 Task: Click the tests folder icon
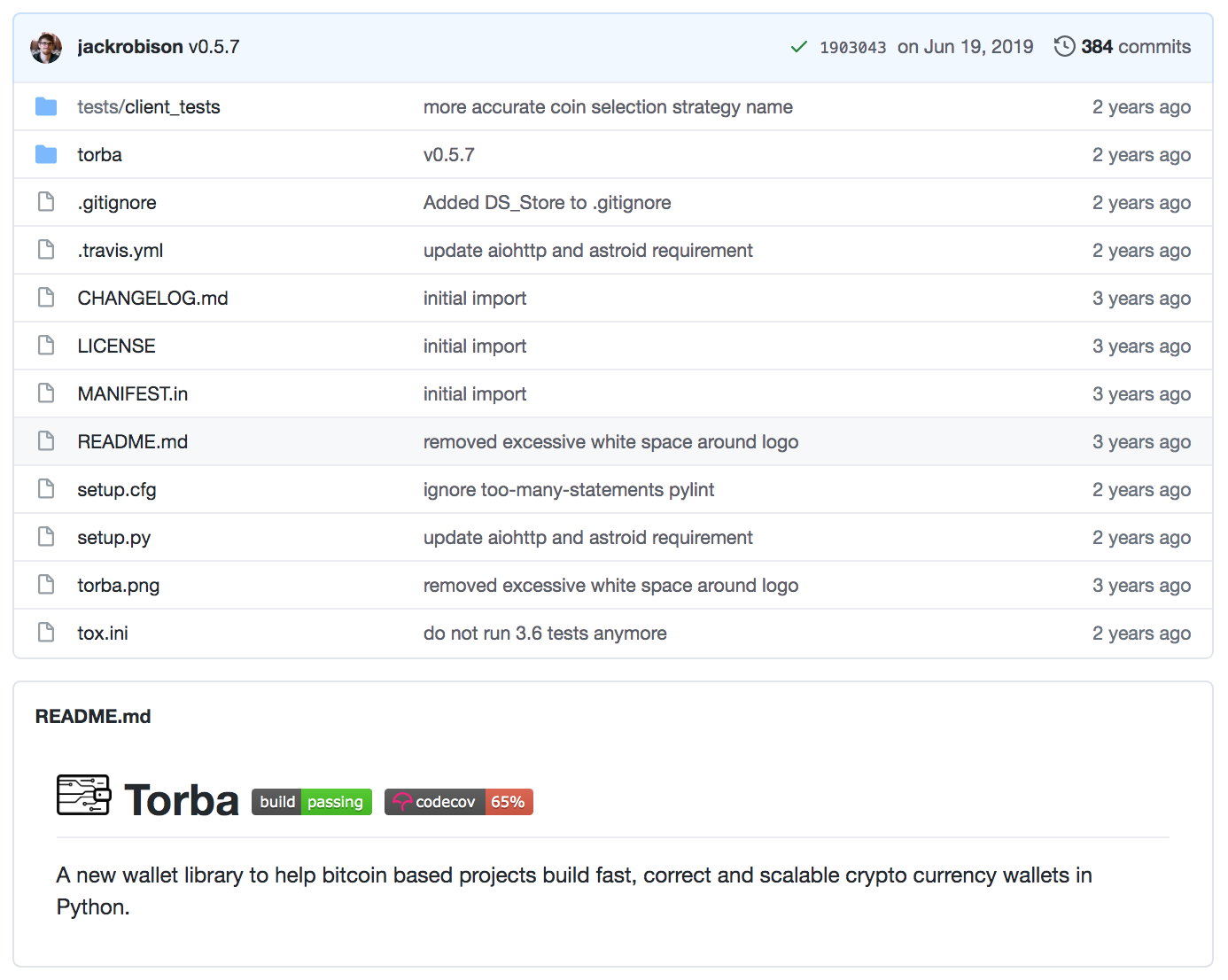[x=46, y=107]
